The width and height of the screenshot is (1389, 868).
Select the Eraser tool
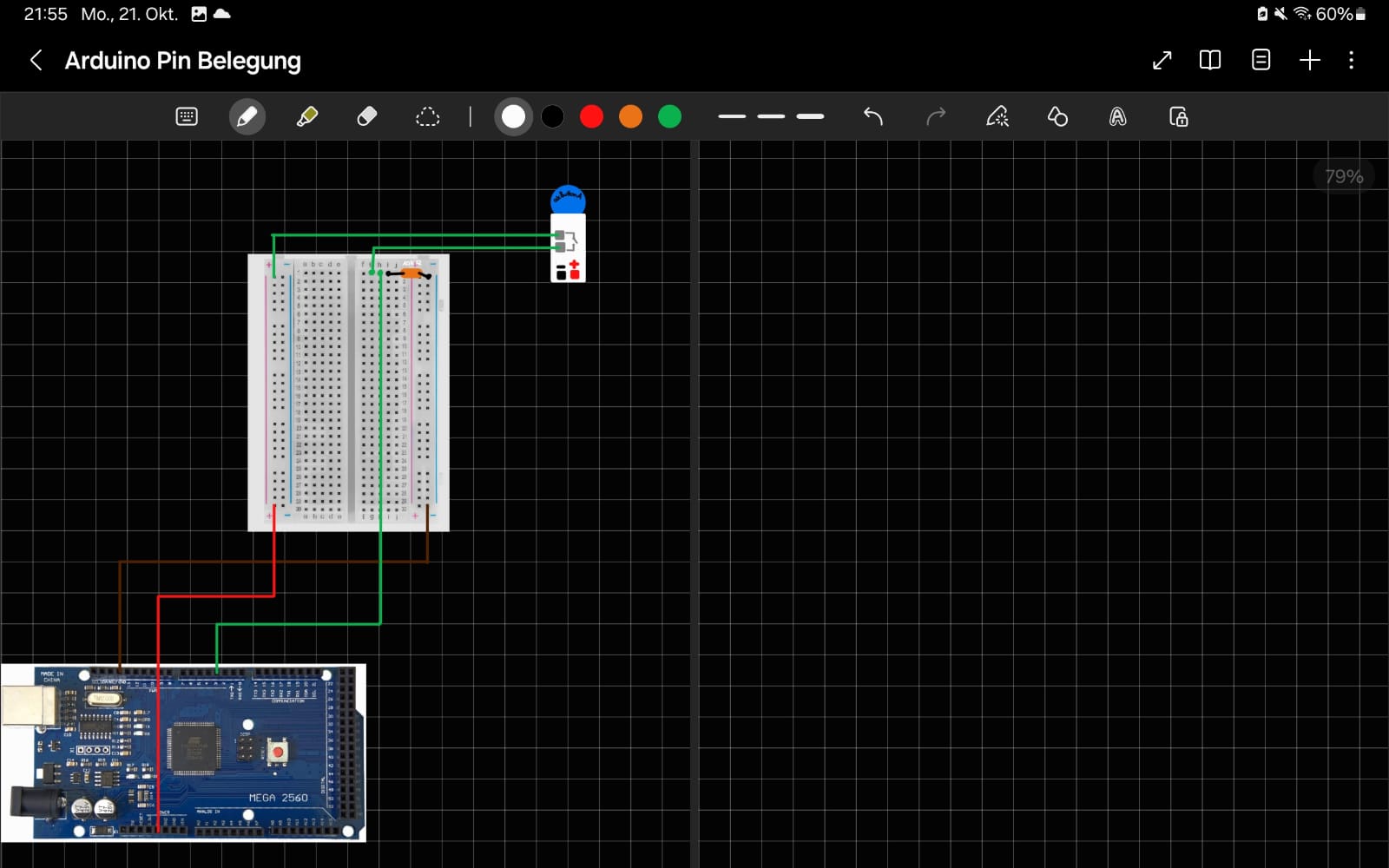coord(366,116)
